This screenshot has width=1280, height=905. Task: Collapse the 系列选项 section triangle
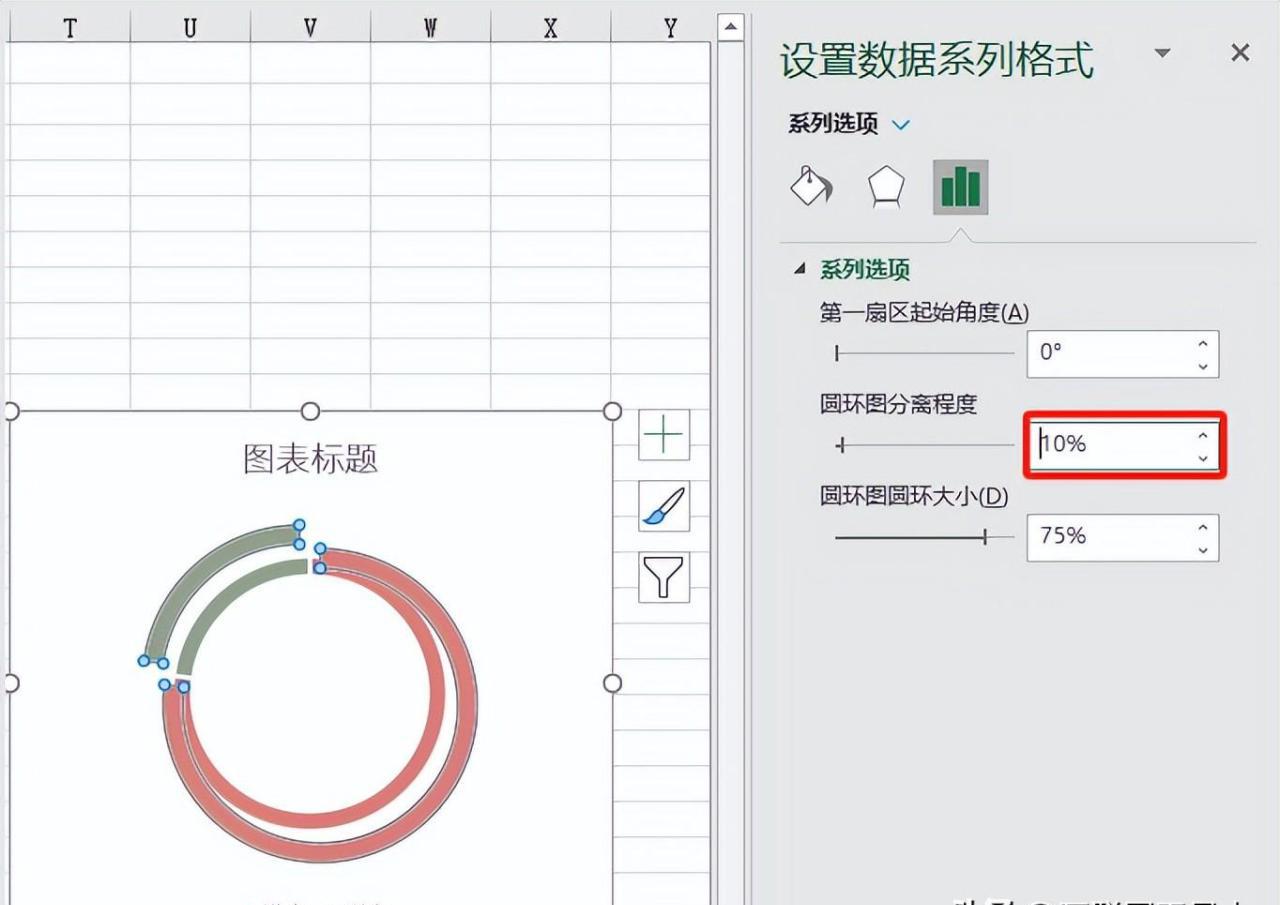pos(799,269)
